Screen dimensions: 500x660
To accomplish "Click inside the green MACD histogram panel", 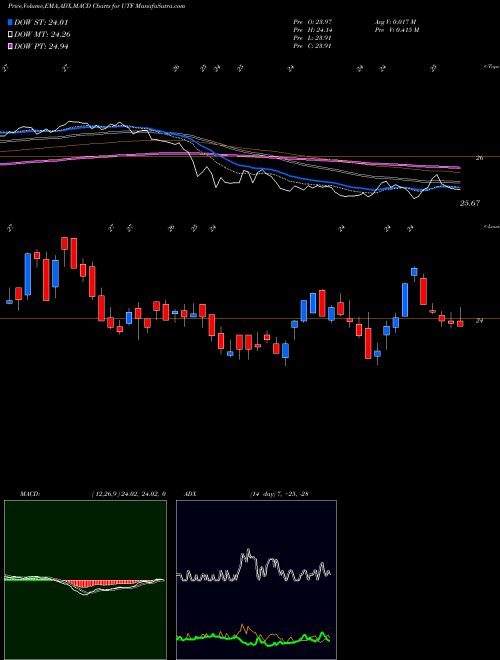I will click(x=85, y=580).
